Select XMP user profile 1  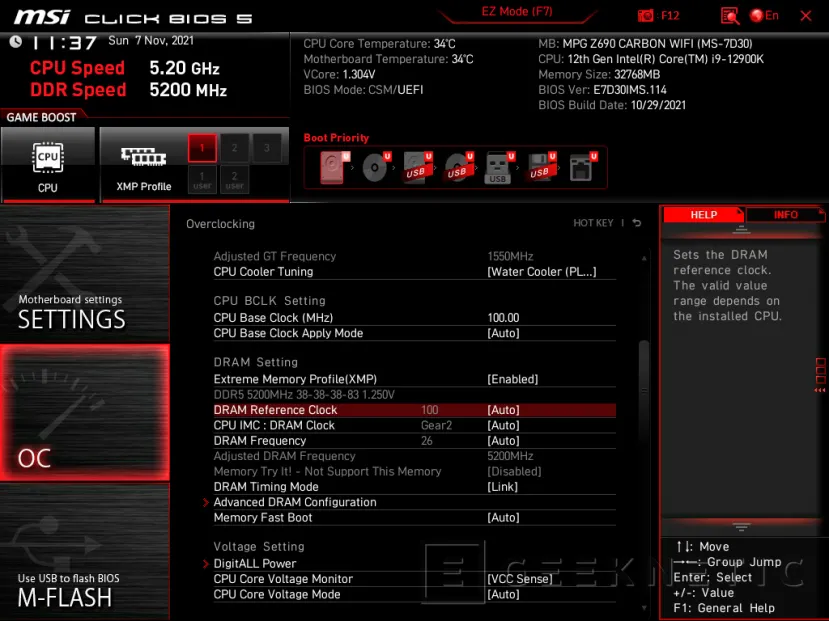pyautogui.click(x=202, y=180)
